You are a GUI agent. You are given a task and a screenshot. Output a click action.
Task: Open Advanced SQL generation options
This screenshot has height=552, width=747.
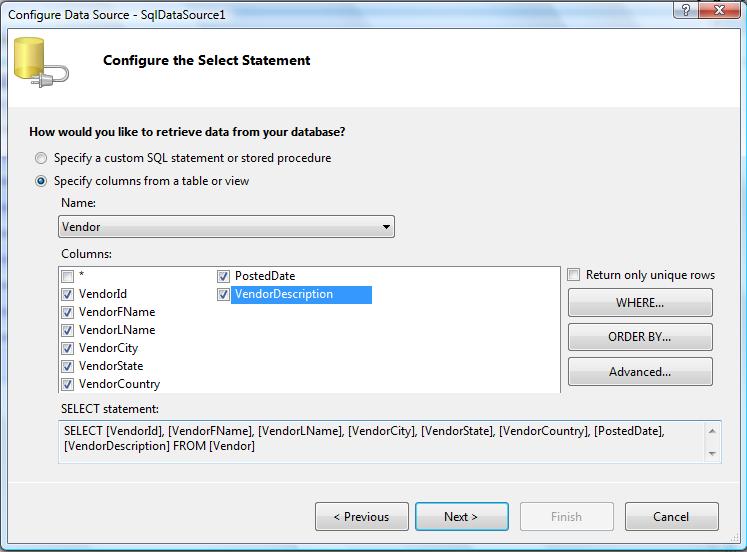click(640, 372)
